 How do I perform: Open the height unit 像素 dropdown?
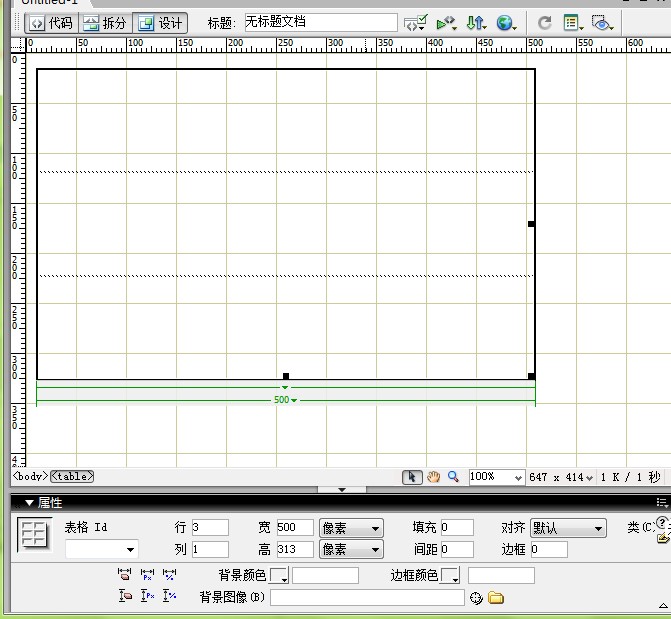[x=351, y=550]
